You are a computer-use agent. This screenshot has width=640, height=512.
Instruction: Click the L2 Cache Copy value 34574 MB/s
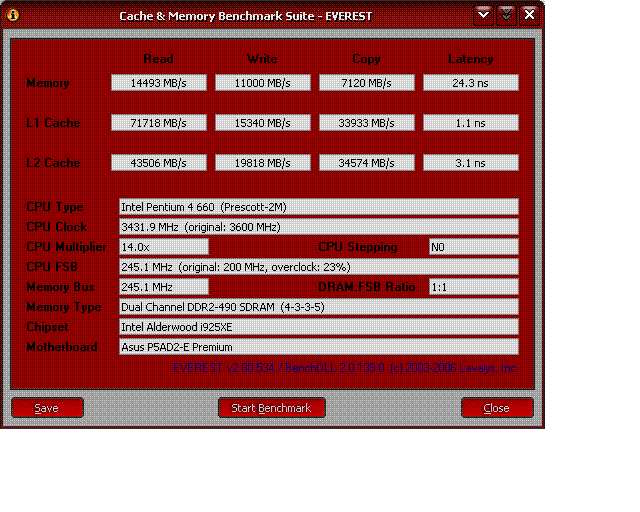(367, 163)
